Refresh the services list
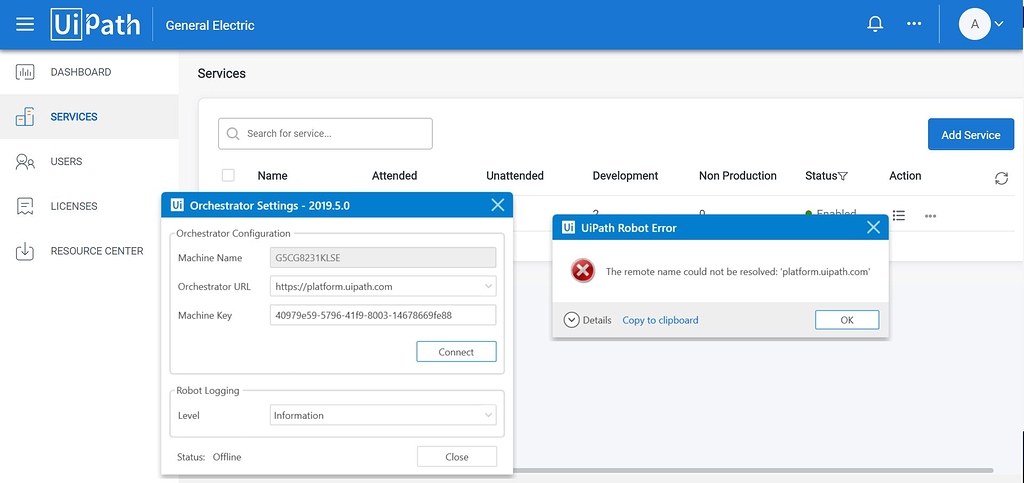 click(1001, 178)
